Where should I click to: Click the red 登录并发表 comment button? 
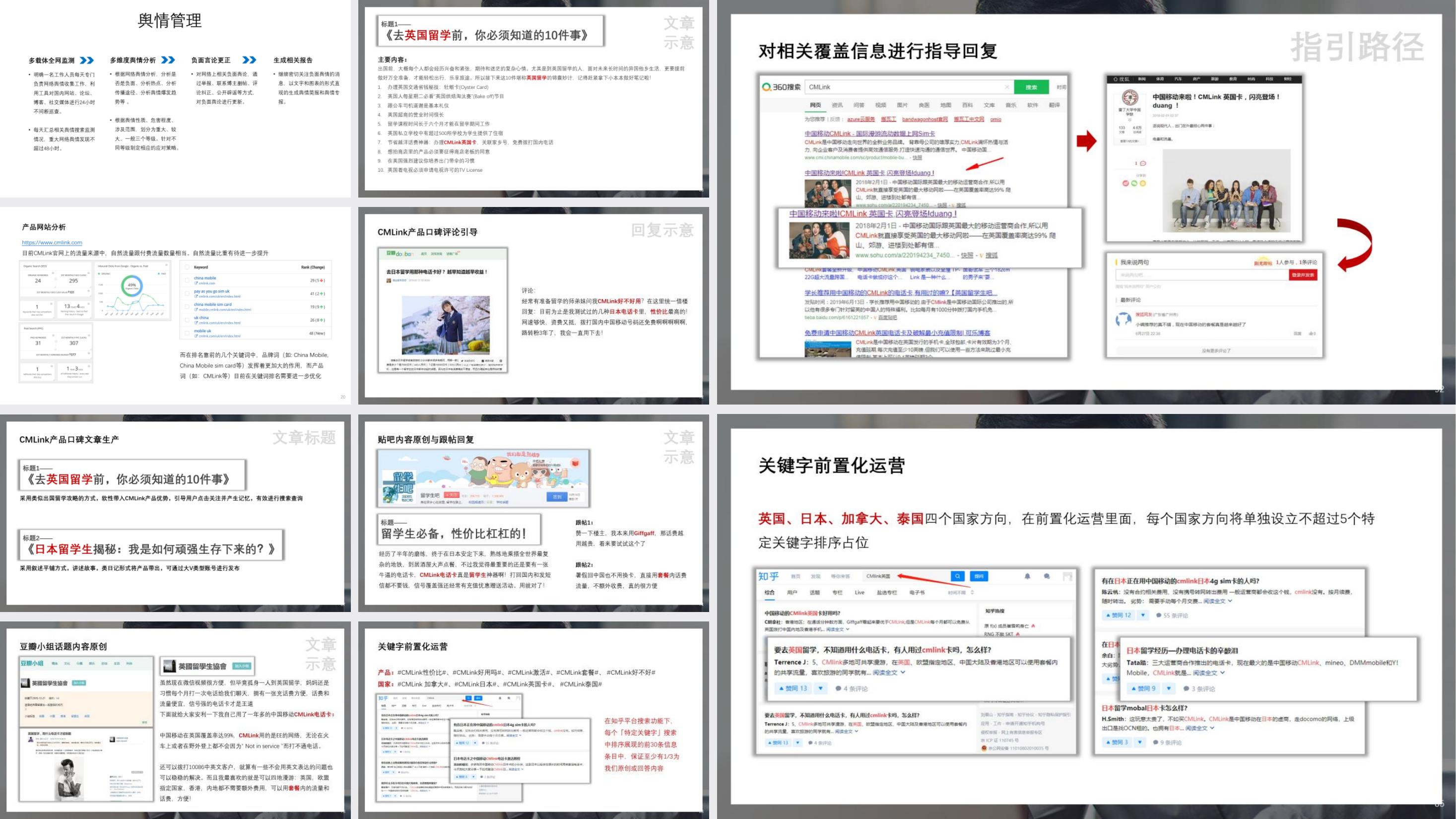click(x=1303, y=274)
